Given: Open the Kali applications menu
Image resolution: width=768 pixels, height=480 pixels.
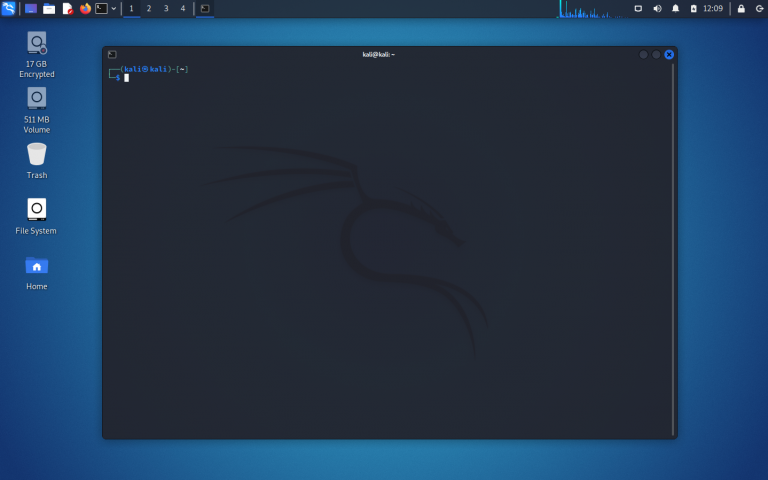Looking at the screenshot, I should (8, 8).
